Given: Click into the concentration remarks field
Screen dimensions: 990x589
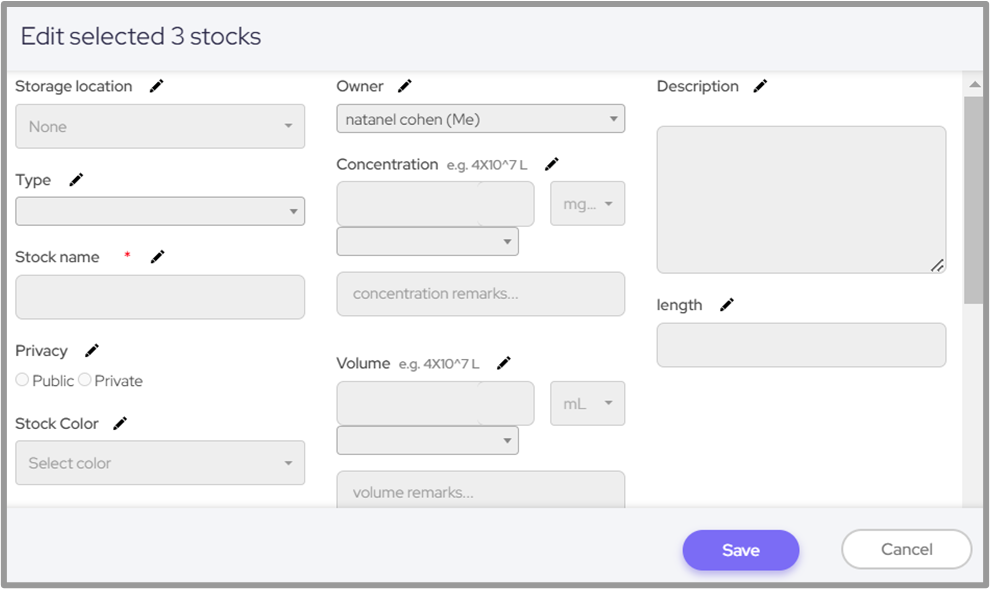Looking at the screenshot, I should [x=480, y=294].
